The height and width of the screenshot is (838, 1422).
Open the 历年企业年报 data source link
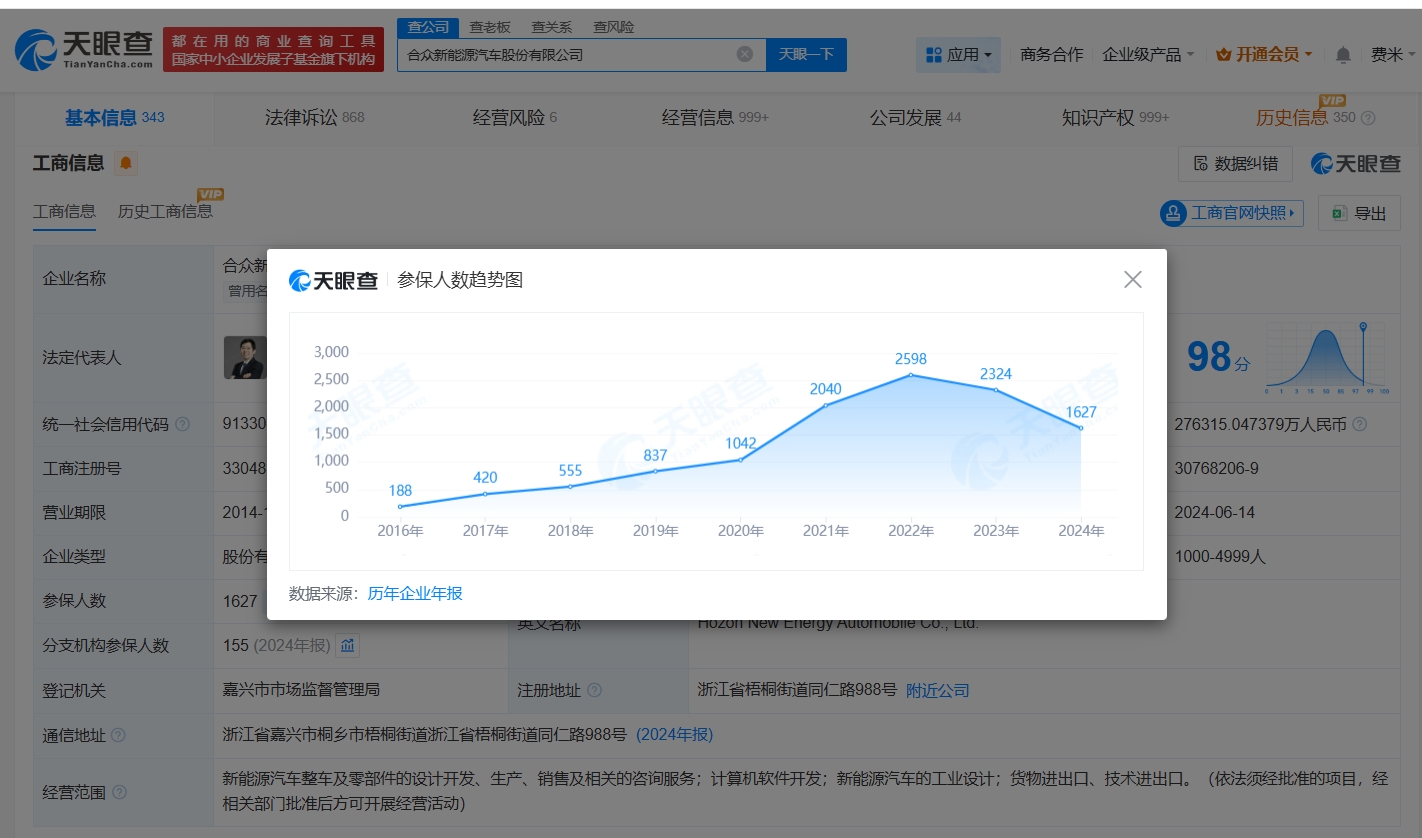click(x=415, y=593)
